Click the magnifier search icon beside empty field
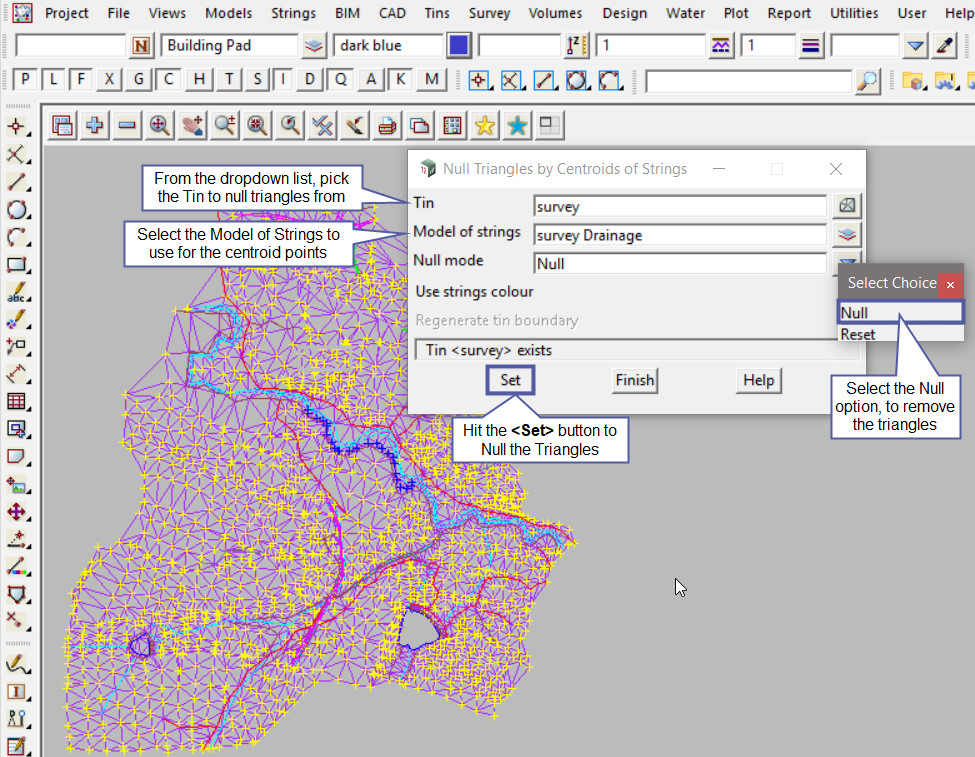The height and width of the screenshot is (757, 975). tap(868, 80)
